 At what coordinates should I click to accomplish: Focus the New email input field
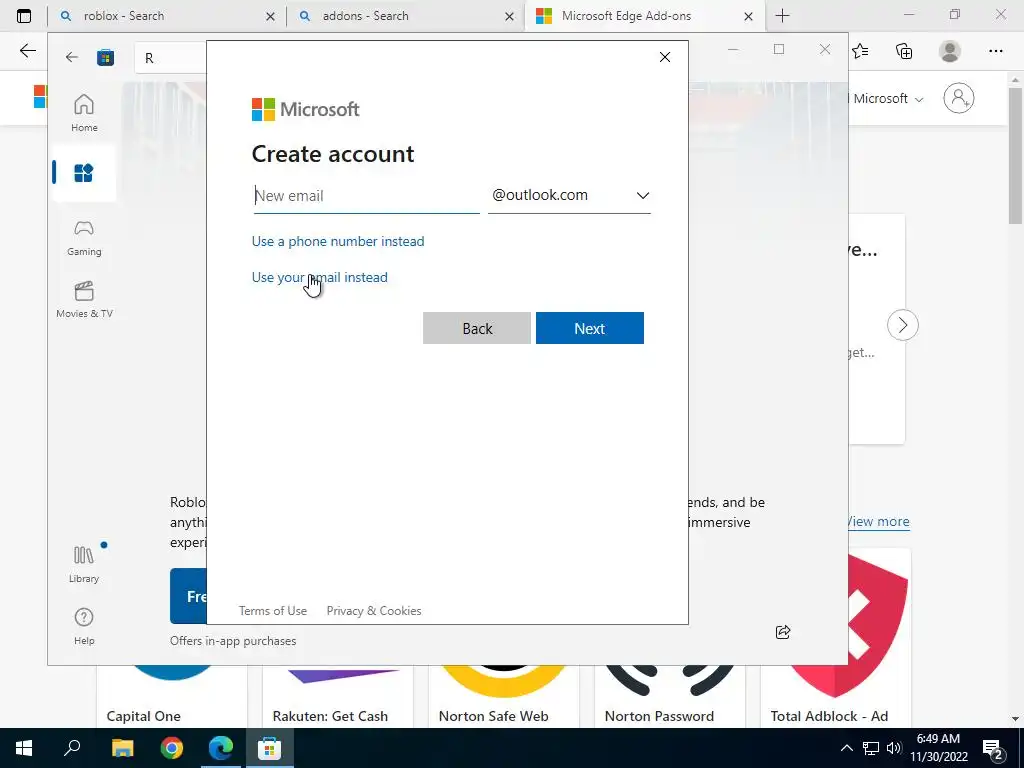(x=366, y=196)
